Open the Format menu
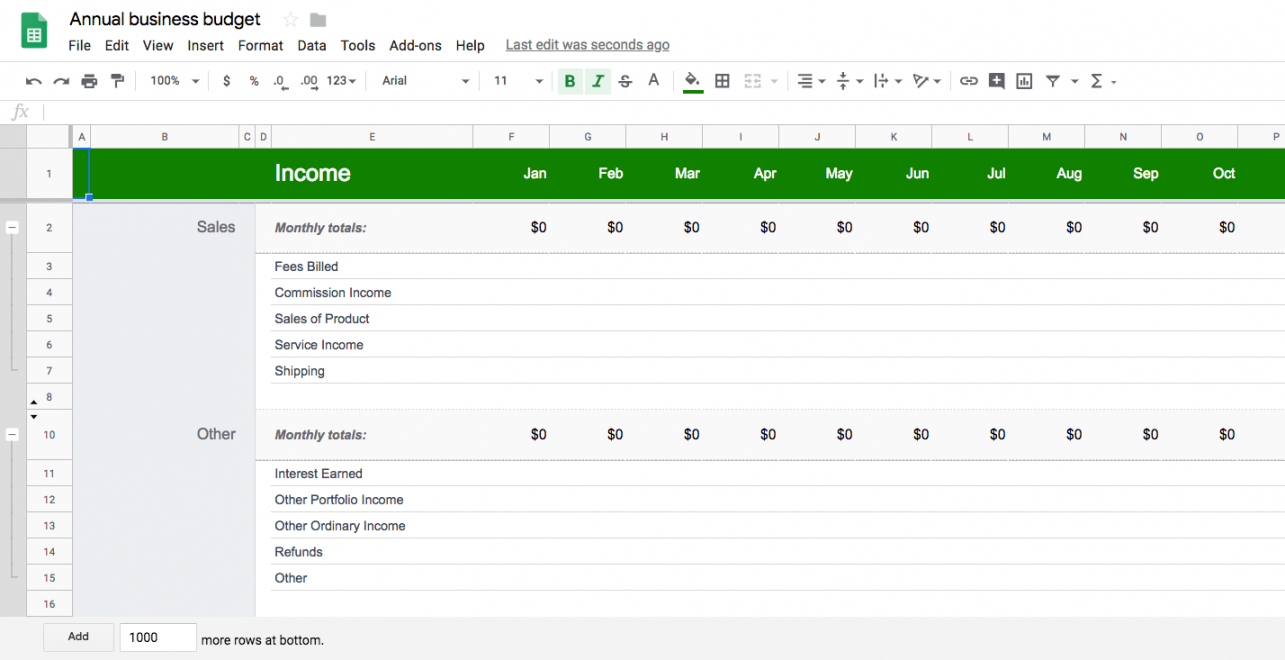 pos(260,45)
